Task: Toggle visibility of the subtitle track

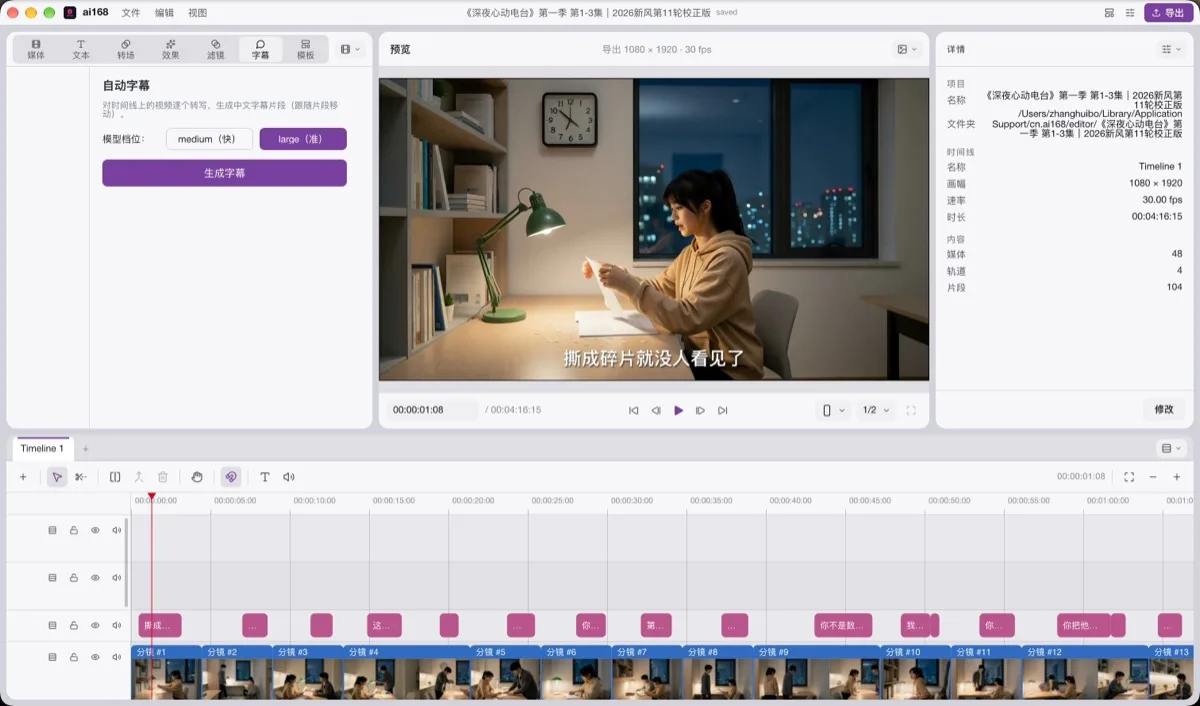Action: pyautogui.click(x=95, y=625)
